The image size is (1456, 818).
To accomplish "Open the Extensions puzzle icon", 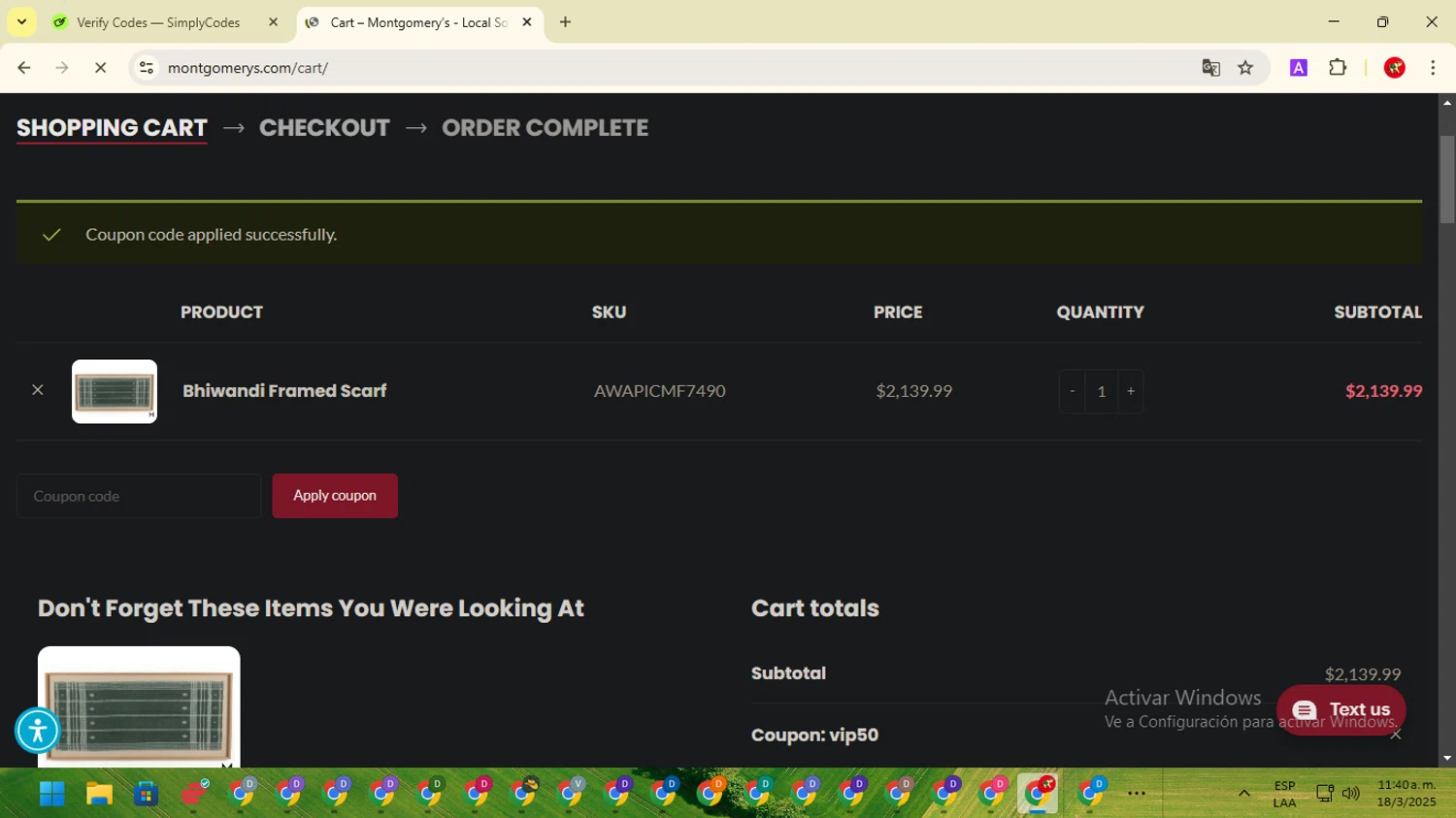I will 1338,68.
